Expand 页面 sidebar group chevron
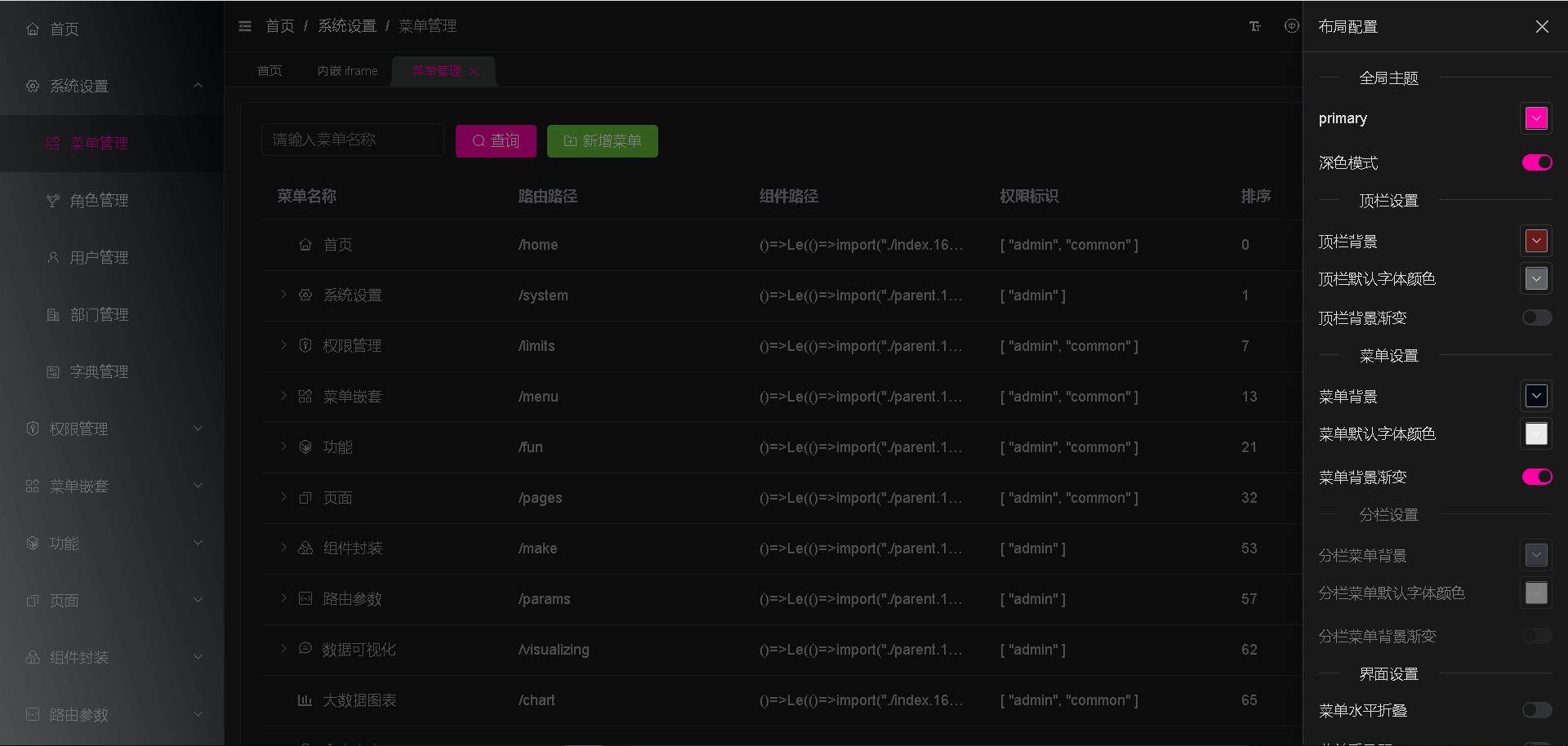 [198, 600]
